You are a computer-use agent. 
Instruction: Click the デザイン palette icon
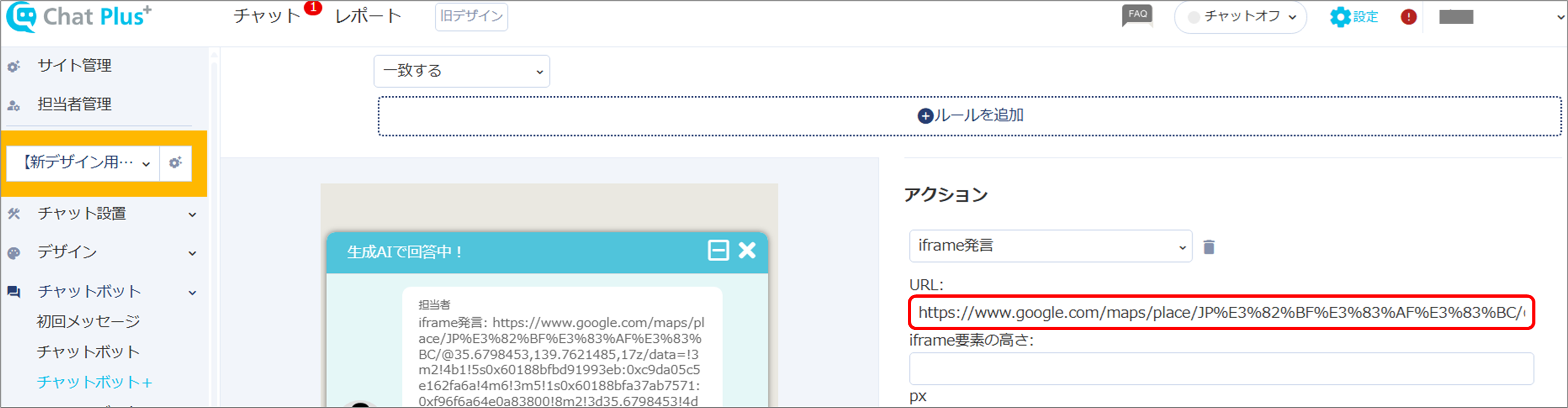click(13, 254)
